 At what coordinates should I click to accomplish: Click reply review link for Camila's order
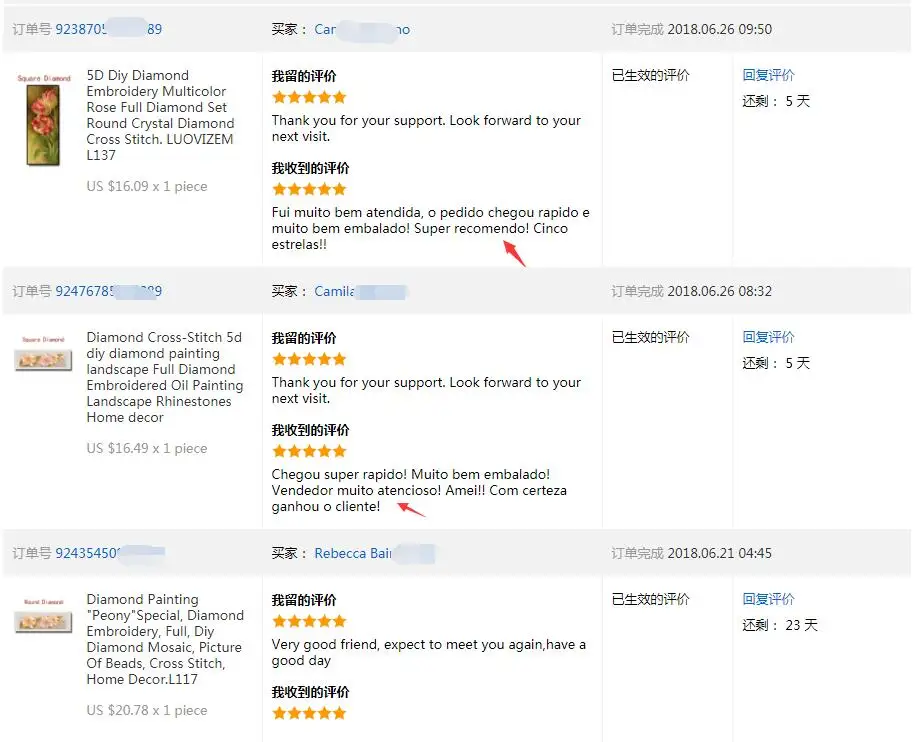pos(768,337)
